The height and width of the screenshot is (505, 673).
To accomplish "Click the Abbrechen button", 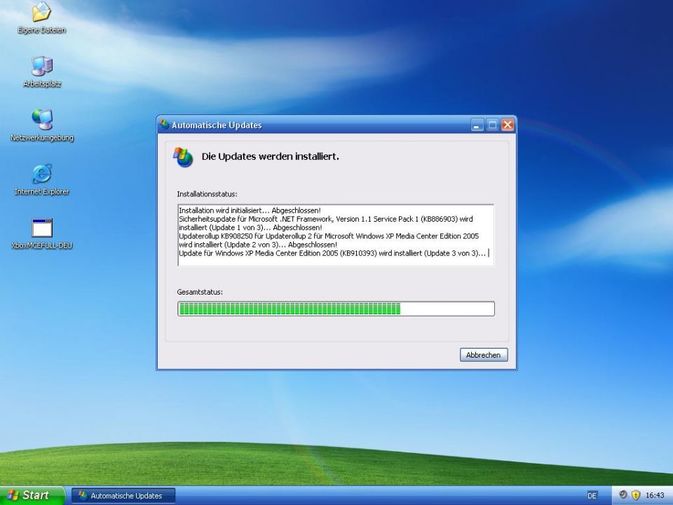I will point(483,355).
